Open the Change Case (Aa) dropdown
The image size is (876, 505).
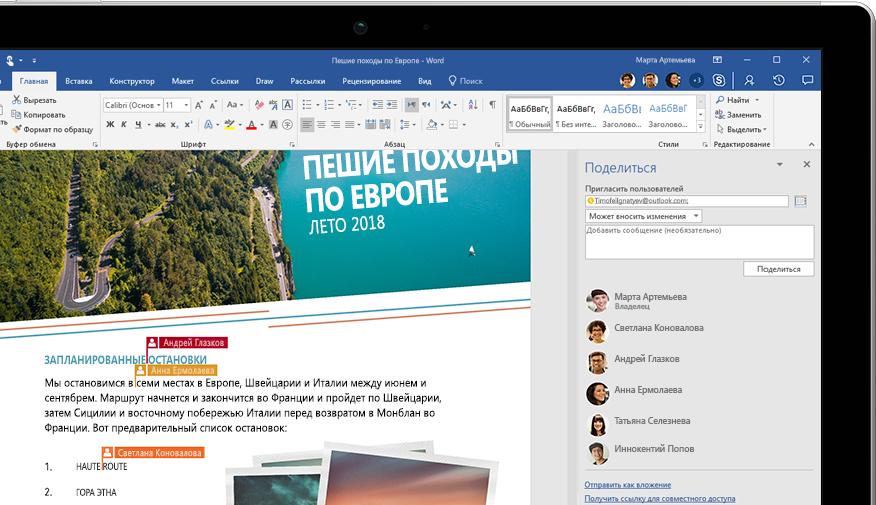(234, 104)
